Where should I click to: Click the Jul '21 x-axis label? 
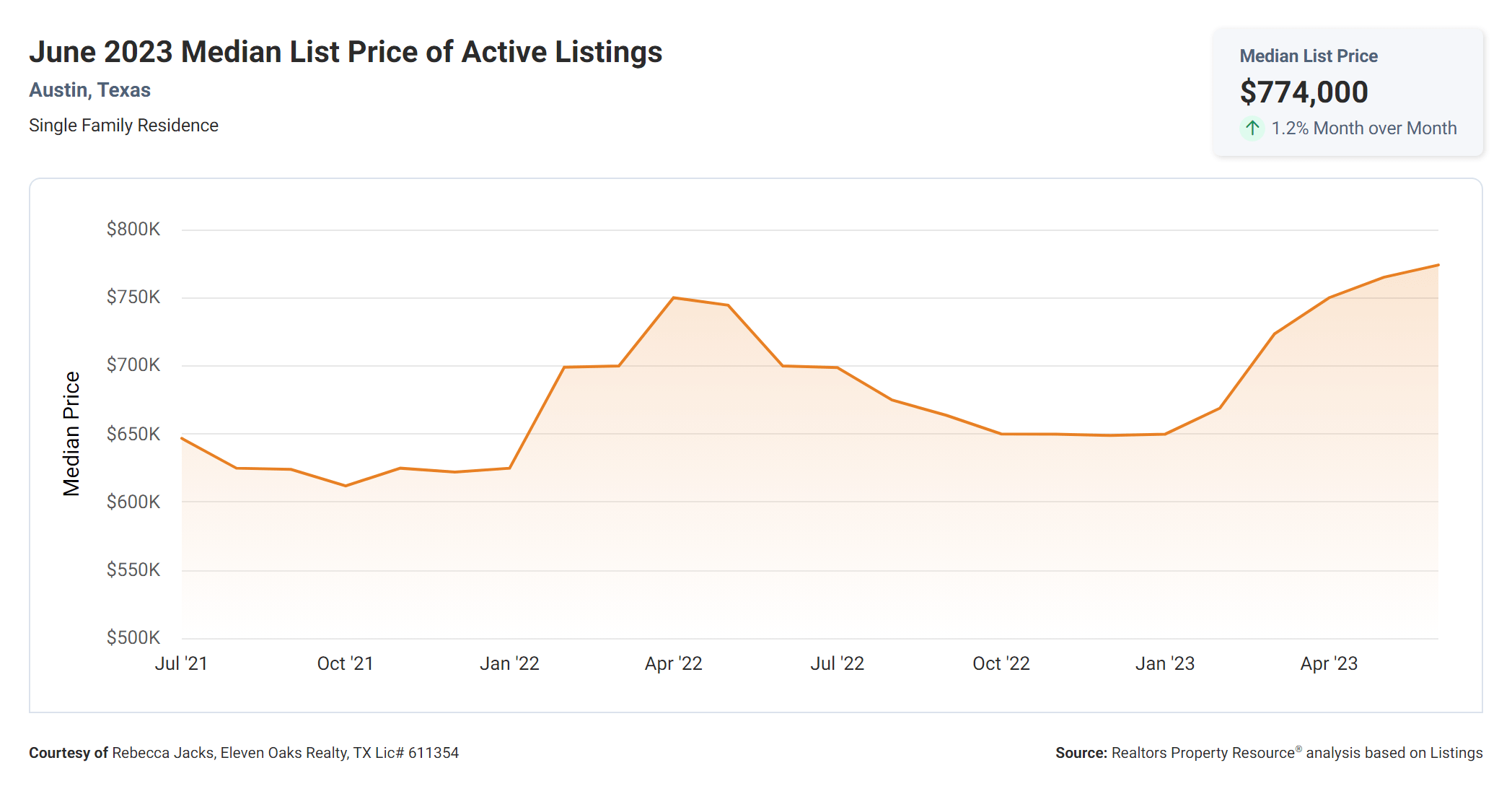[181, 663]
